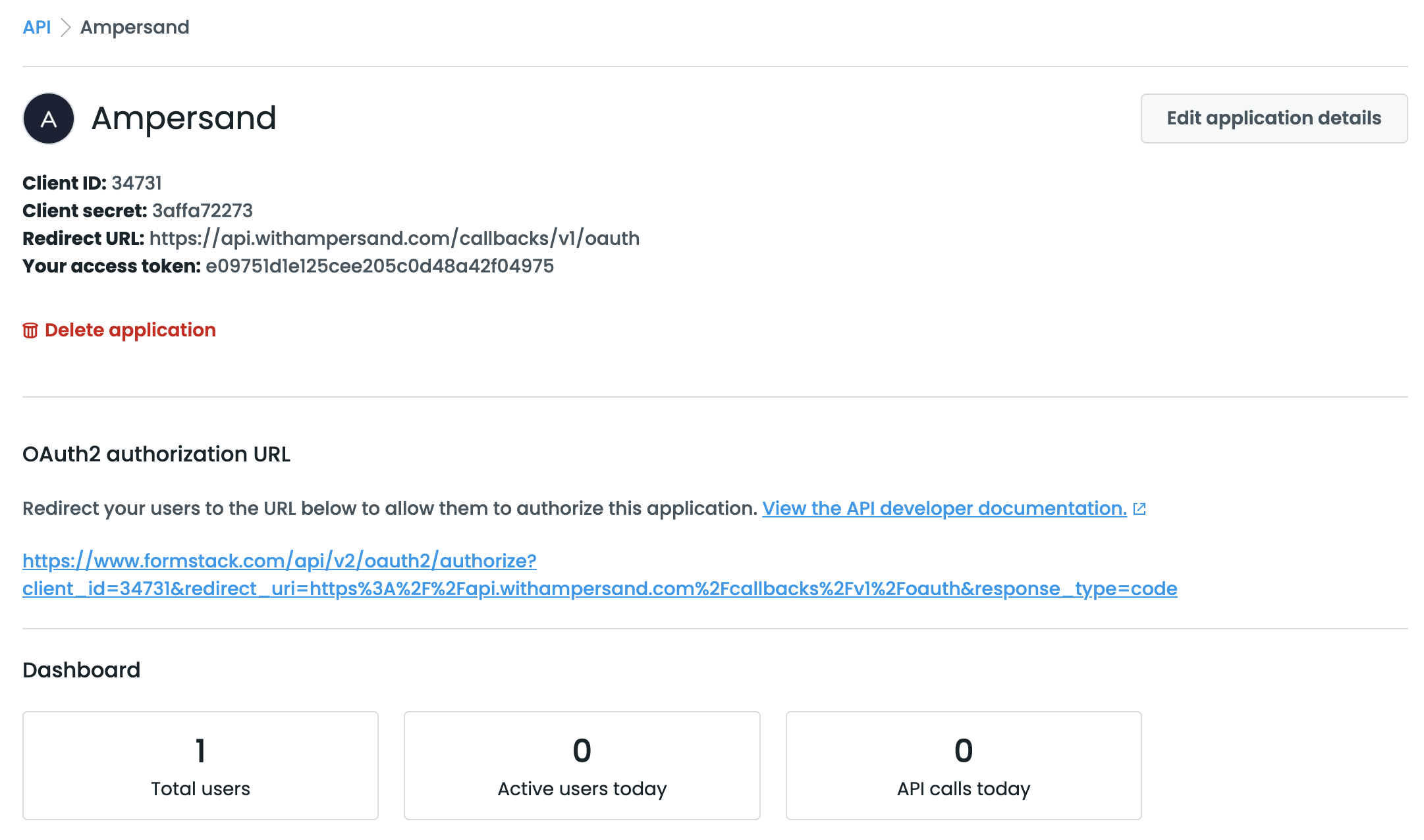Click the Client secret value 3affa72273
1424x840 pixels.
coord(202,211)
